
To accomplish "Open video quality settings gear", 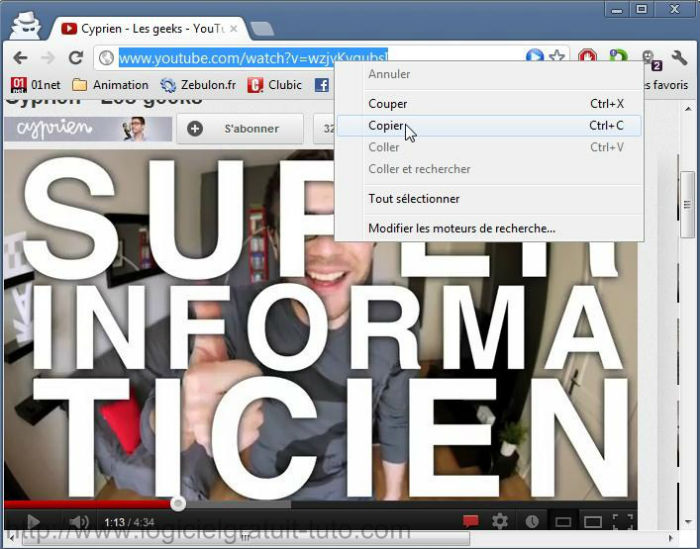I will (x=500, y=521).
